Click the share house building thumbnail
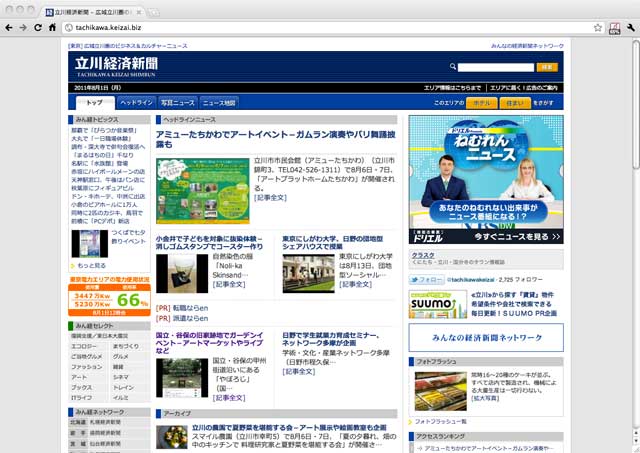 pyautogui.click(x=309, y=273)
